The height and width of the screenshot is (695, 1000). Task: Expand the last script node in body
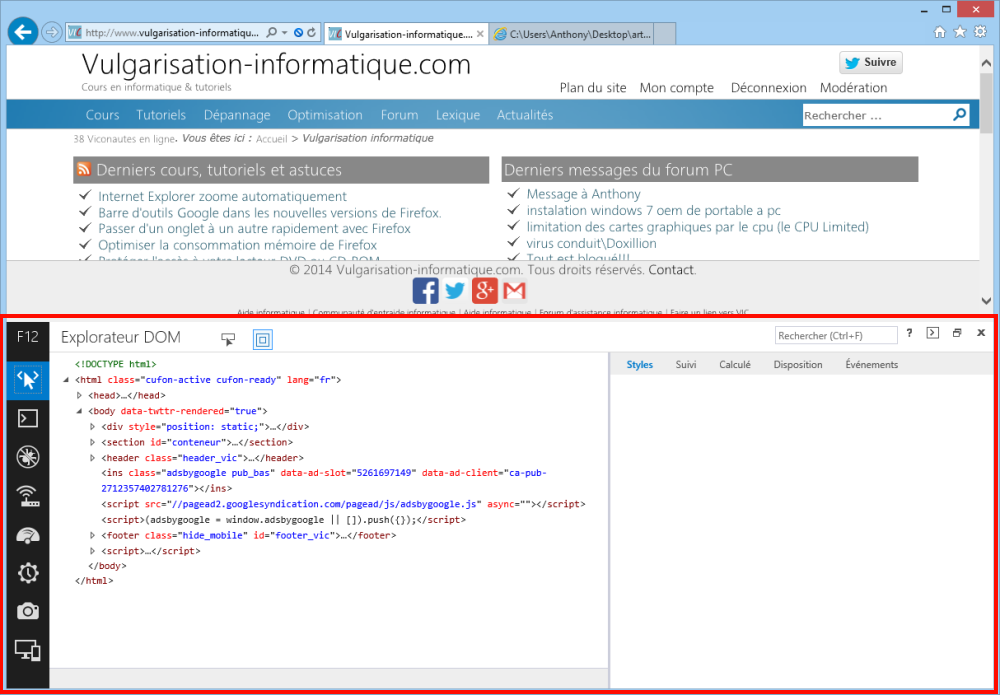click(93, 551)
